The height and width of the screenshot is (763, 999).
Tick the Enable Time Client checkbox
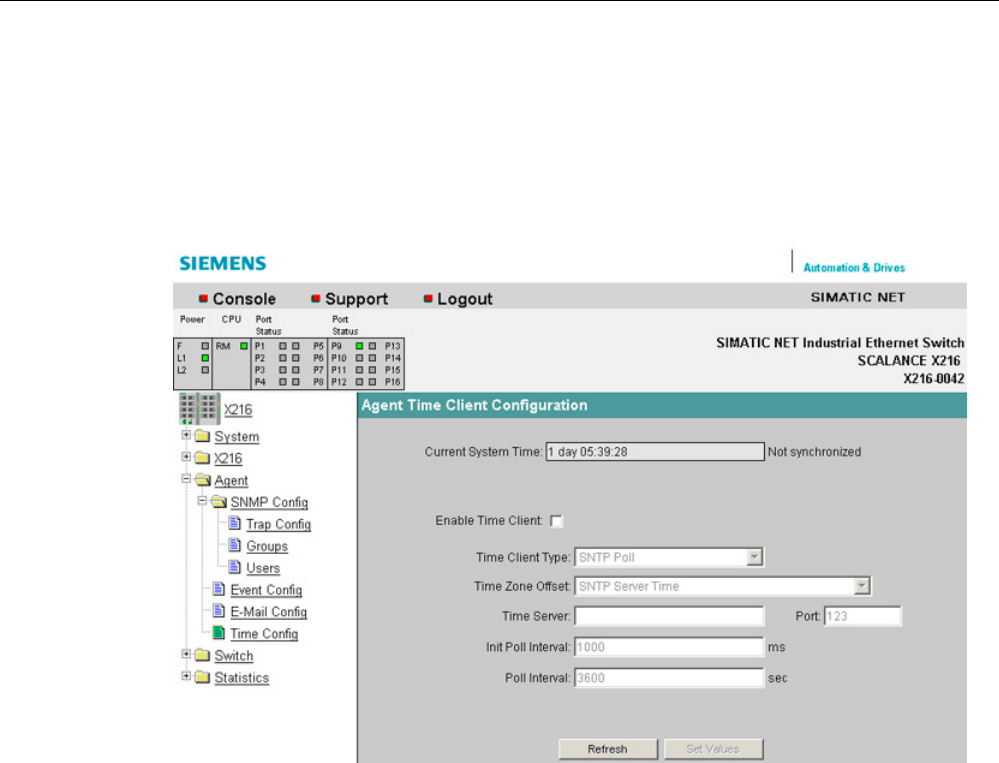tap(556, 521)
